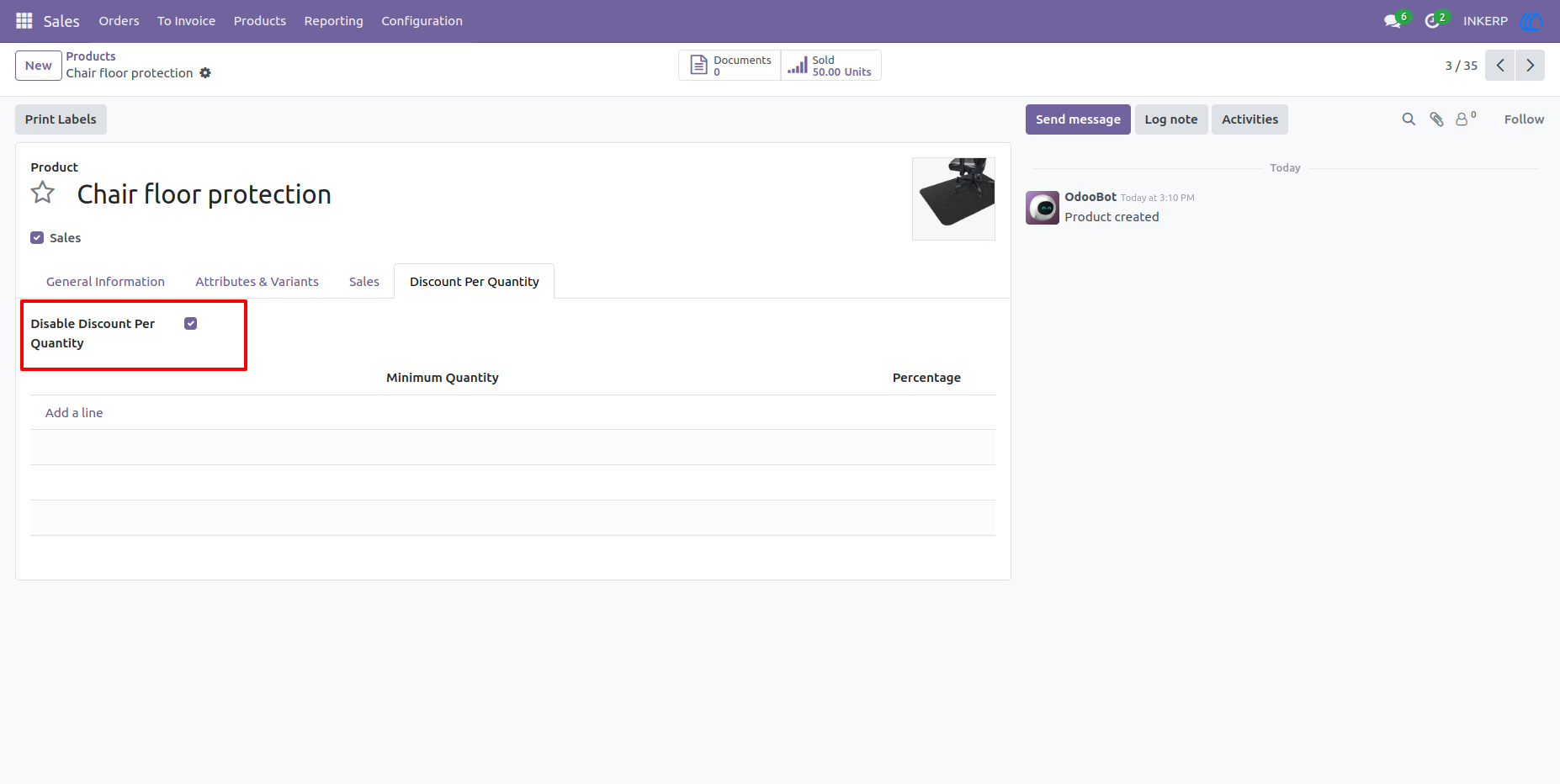Click the Print Labels button
This screenshot has height=784, width=1560.
[x=61, y=119]
